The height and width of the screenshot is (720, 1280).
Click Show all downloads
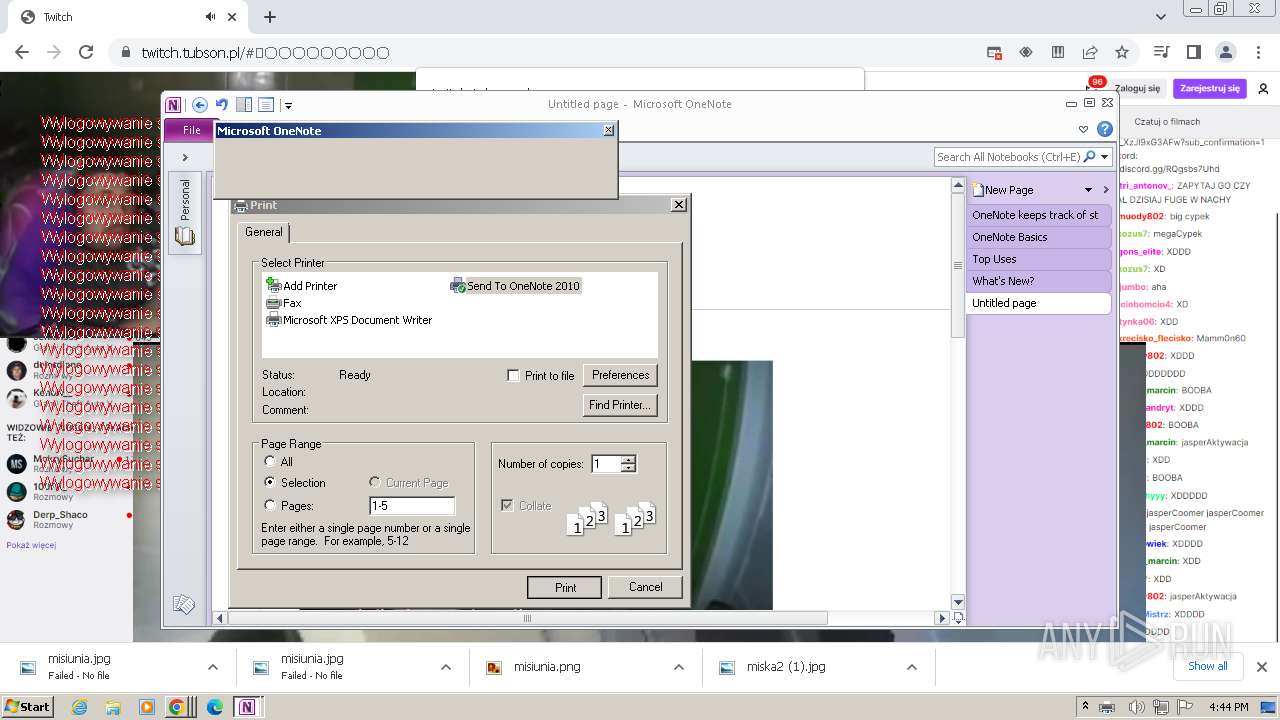click(x=1207, y=666)
